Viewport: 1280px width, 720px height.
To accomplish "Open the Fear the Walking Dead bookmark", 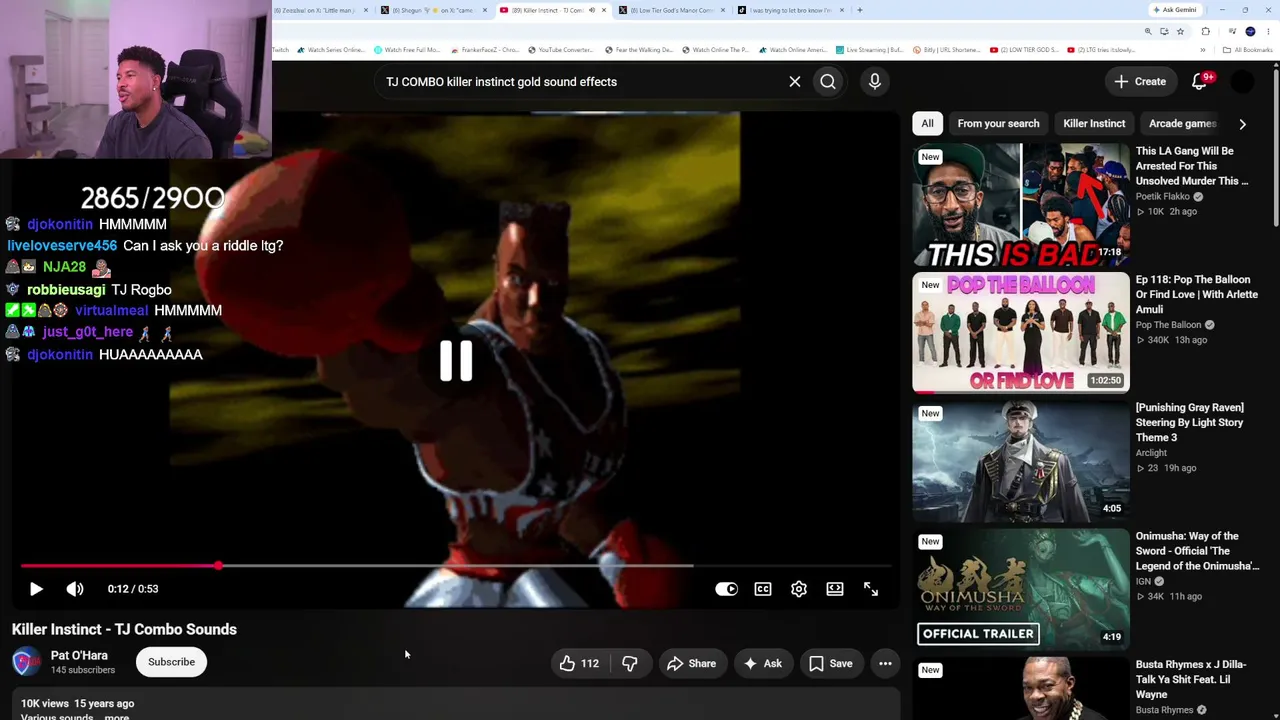I will pos(638,50).
